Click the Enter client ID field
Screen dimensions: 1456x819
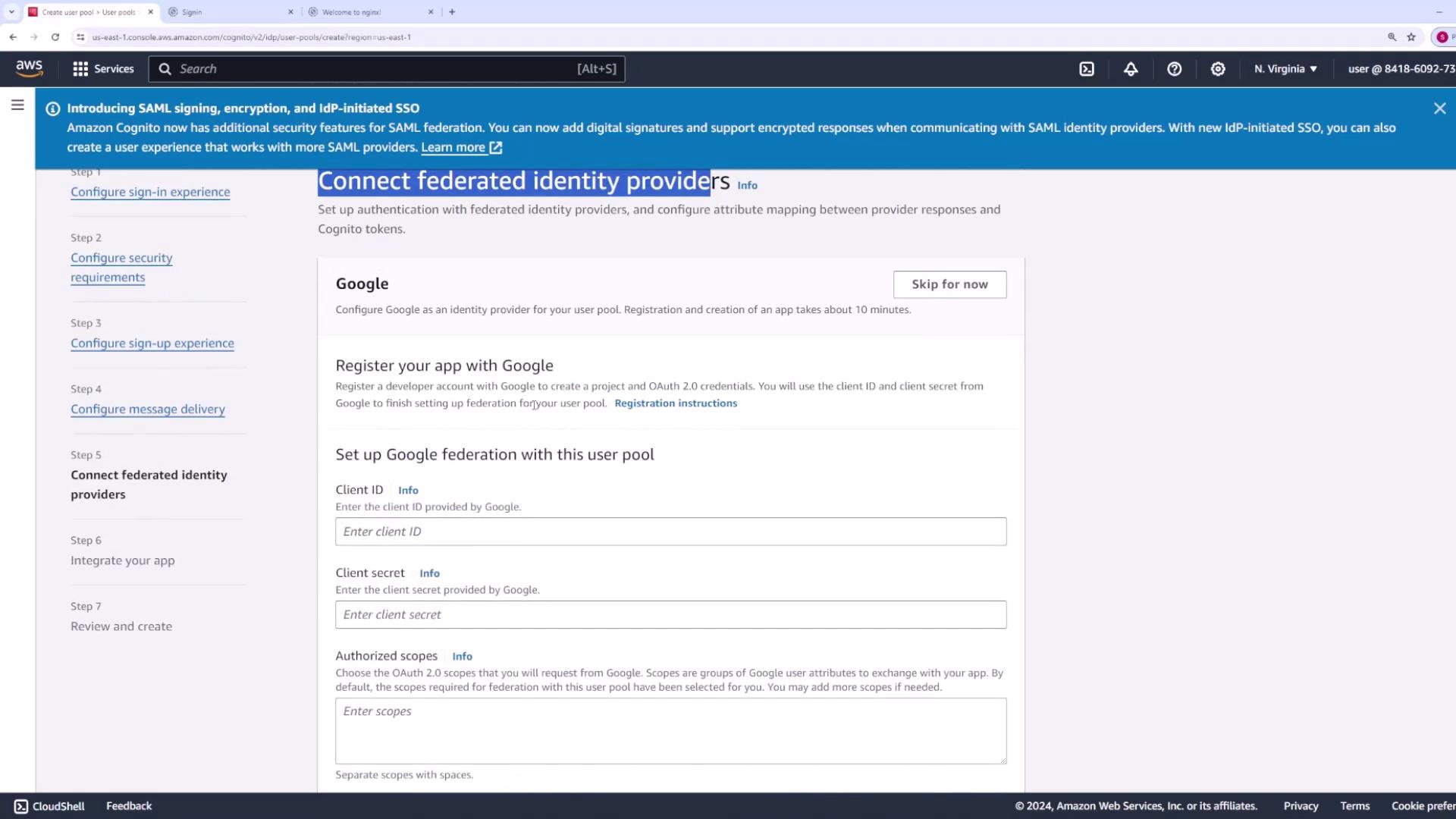[670, 532]
